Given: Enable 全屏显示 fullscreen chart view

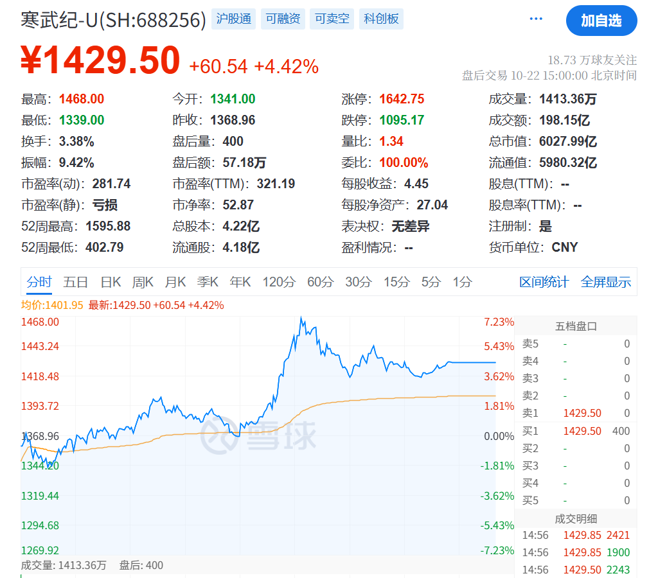Looking at the screenshot, I should (x=606, y=282).
